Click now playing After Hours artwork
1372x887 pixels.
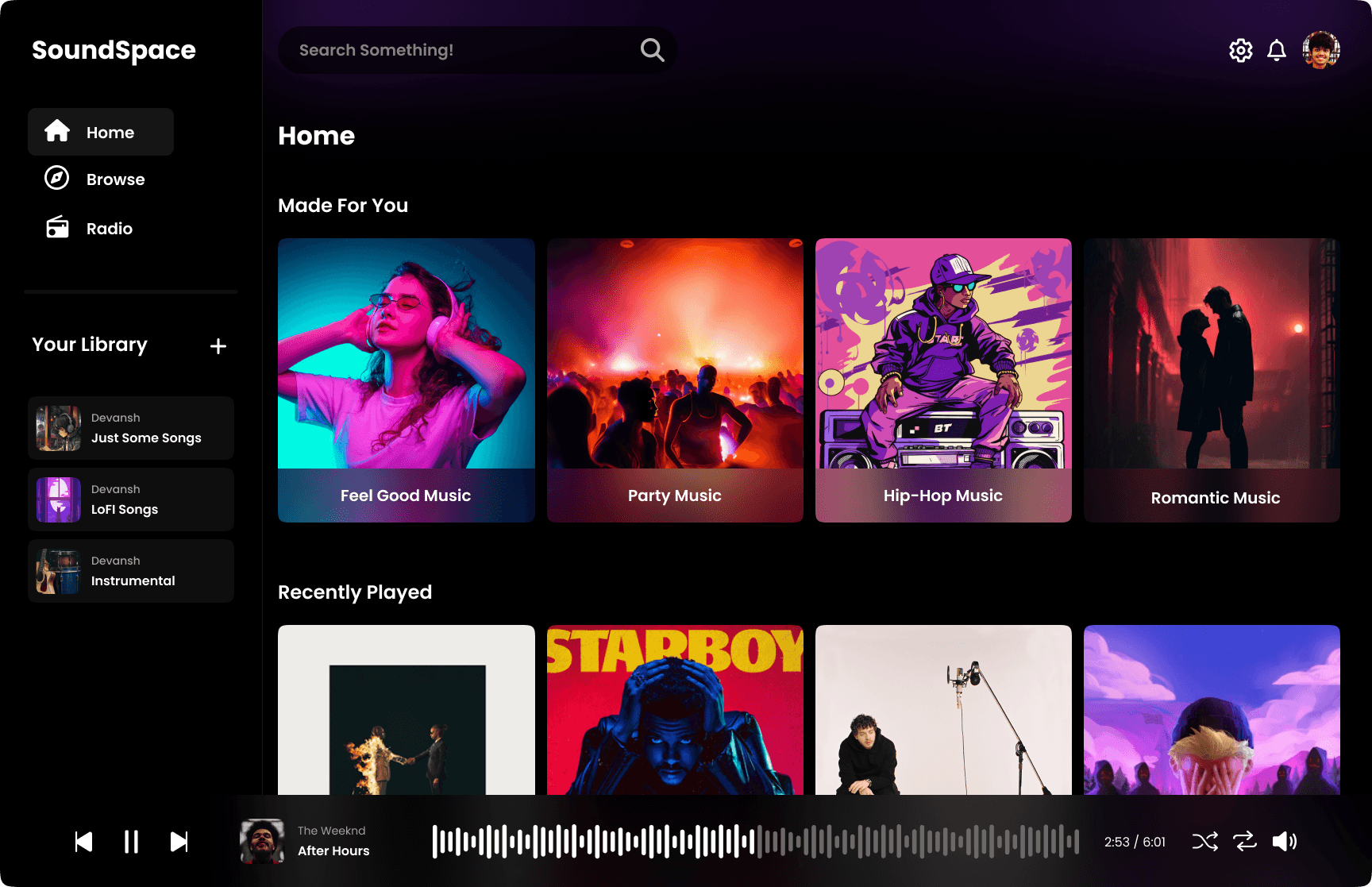coord(262,842)
